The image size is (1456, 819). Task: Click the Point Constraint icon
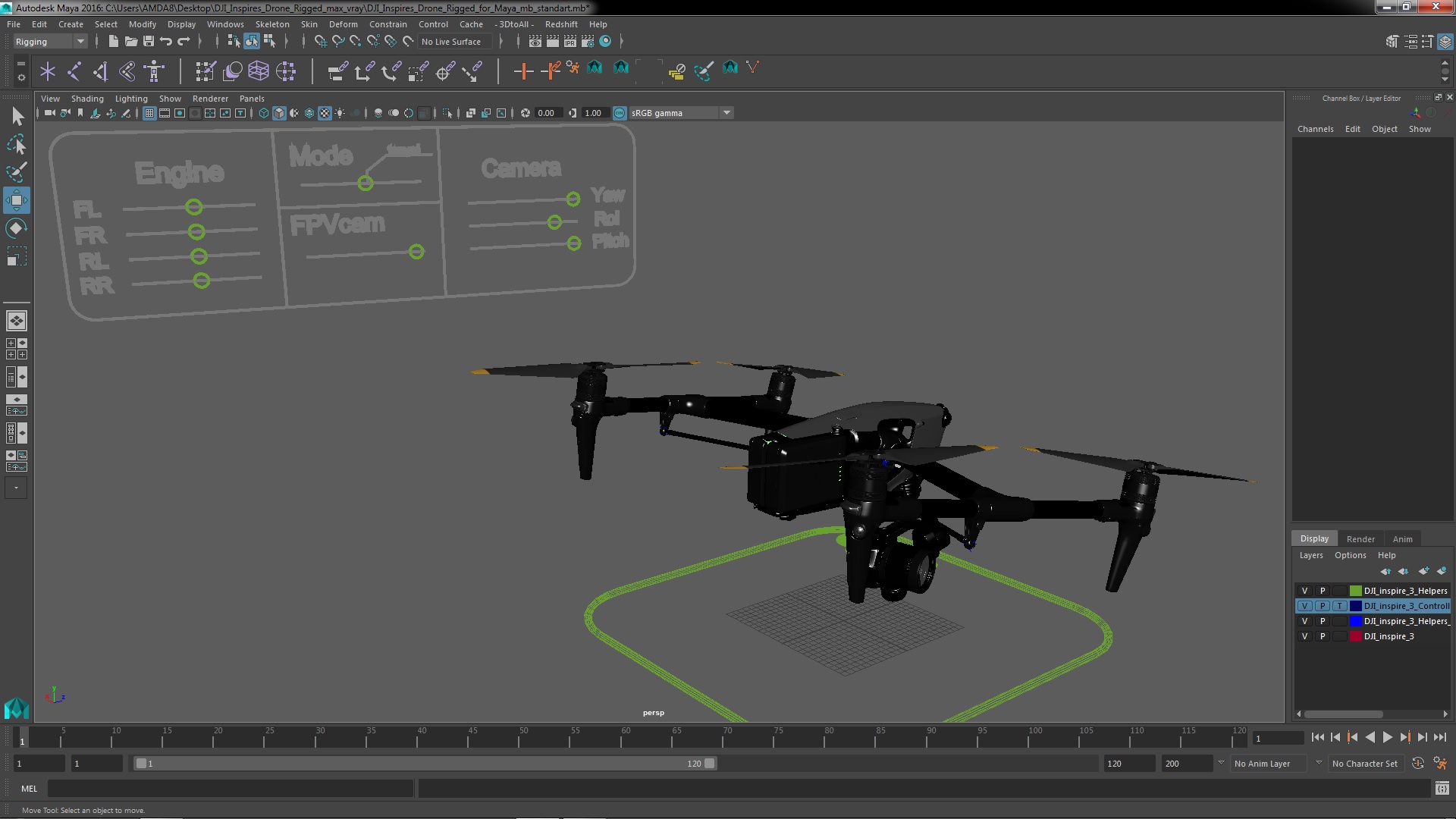tap(364, 71)
